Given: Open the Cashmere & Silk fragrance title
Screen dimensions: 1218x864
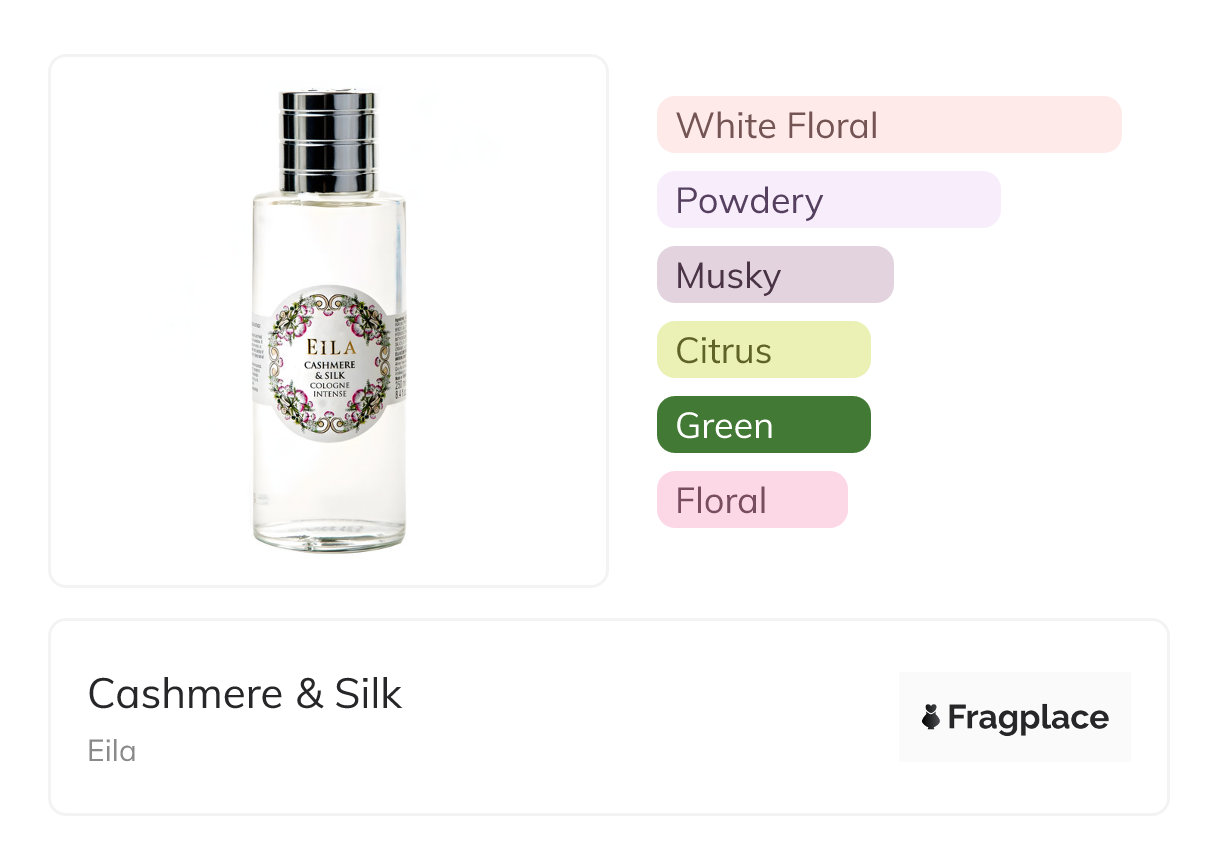Looking at the screenshot, I should [245, 693].
